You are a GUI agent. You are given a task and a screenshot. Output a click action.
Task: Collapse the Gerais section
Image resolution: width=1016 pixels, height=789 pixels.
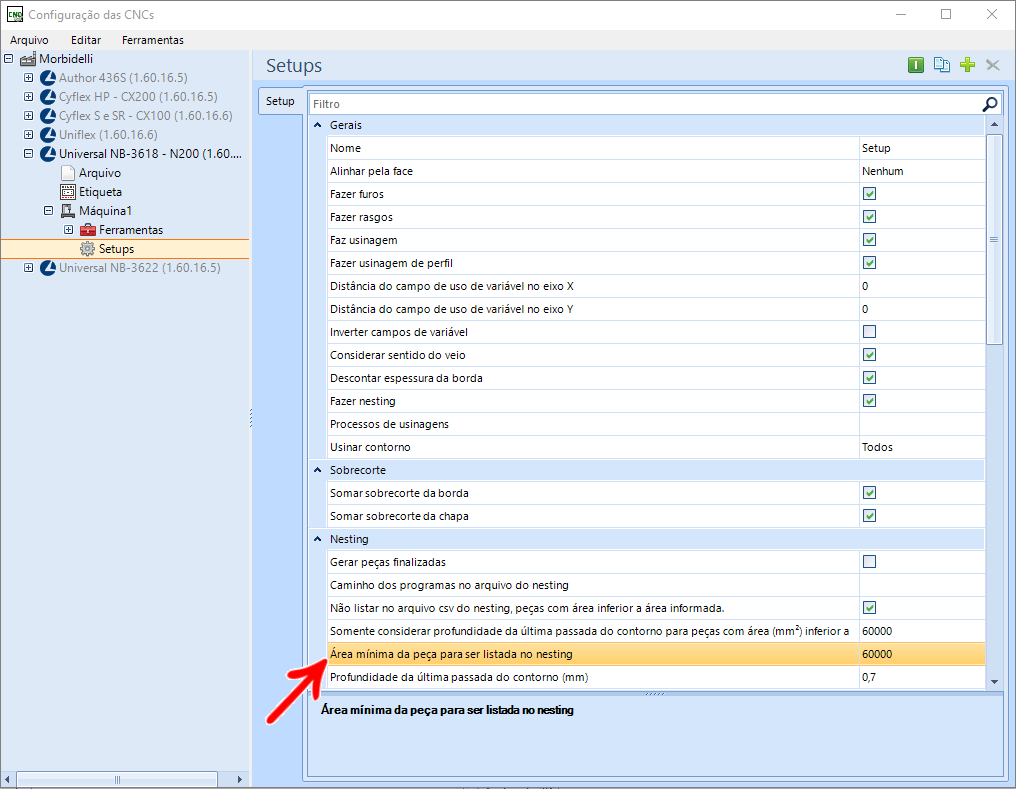click(318, 125)
